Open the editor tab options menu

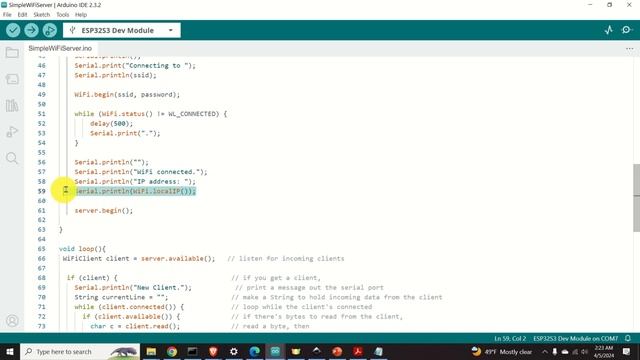629,49
